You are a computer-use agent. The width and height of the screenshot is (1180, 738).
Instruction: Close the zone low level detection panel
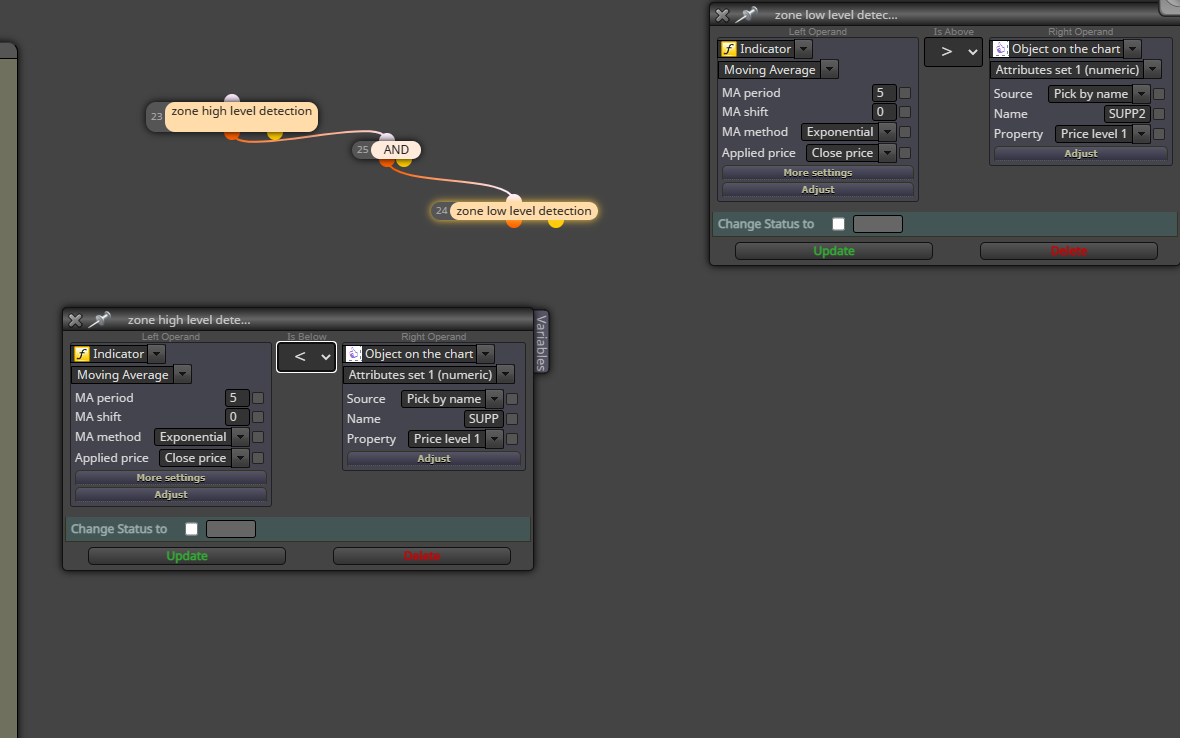(x=722, y=15)
